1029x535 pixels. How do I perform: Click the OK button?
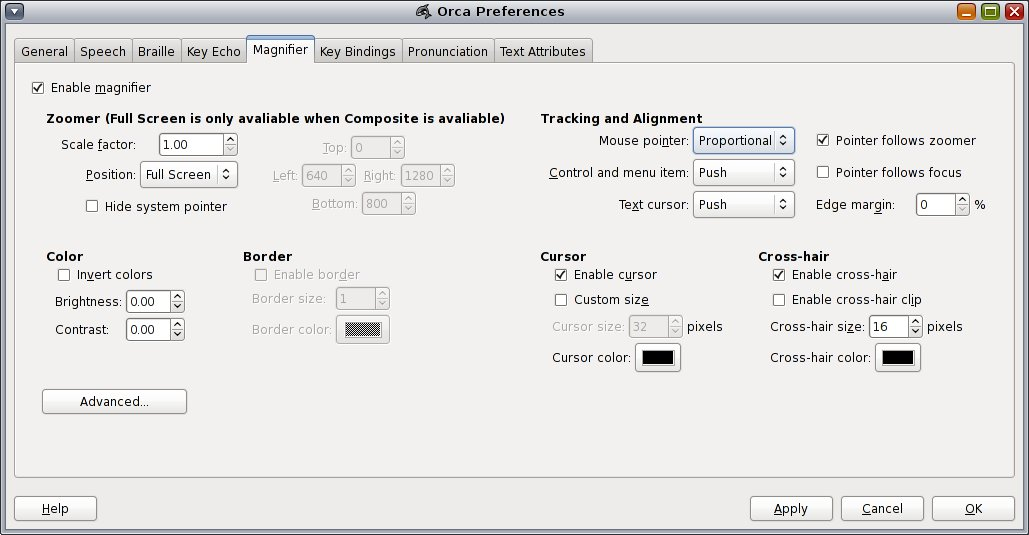coord(973,508)
